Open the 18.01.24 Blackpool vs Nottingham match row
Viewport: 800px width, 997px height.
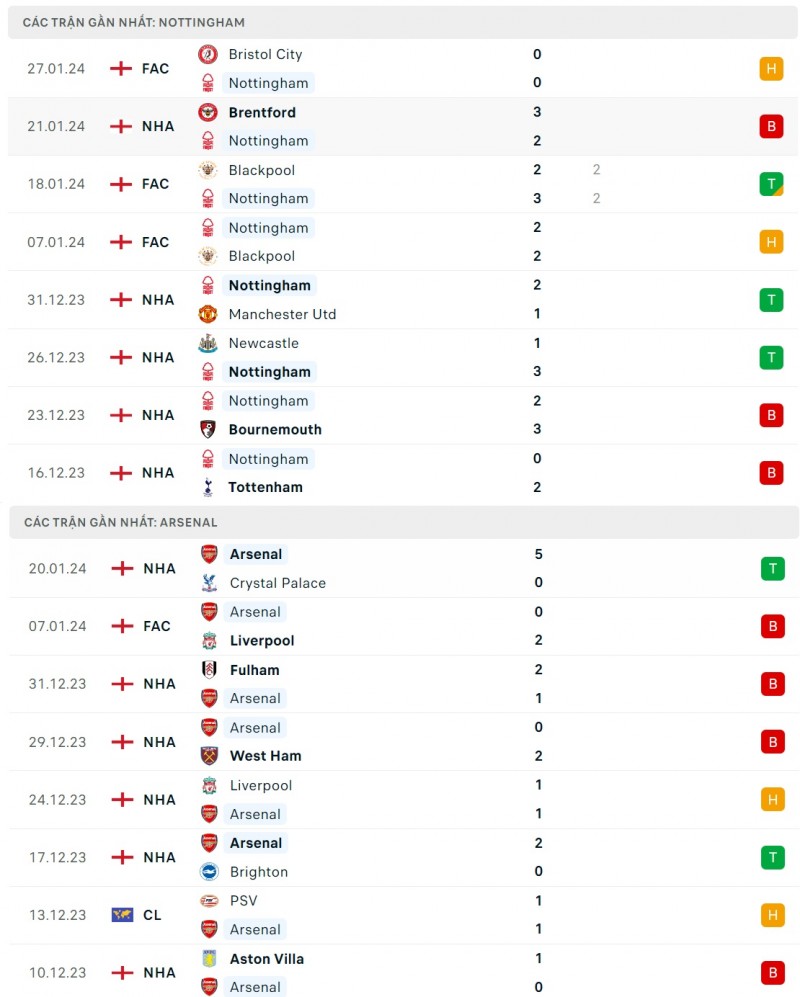(x=400, y=184)
